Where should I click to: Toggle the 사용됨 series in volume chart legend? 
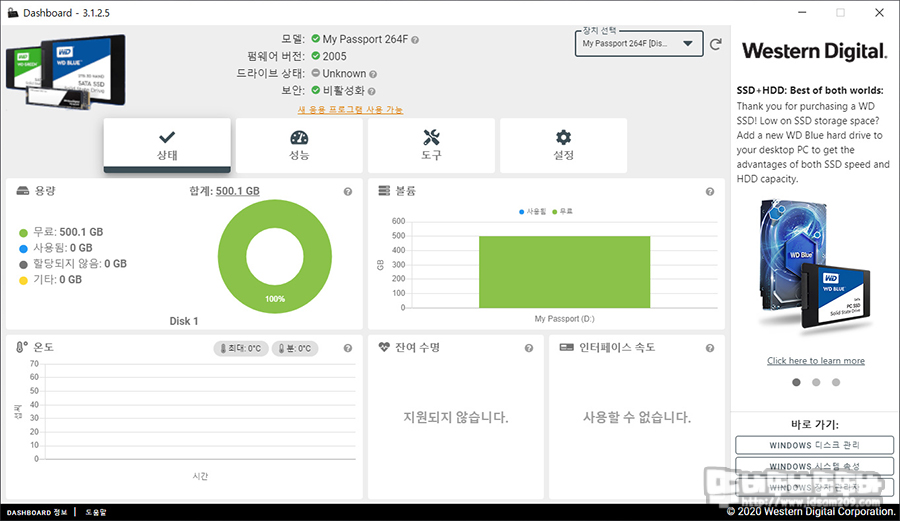coord(533,212)
